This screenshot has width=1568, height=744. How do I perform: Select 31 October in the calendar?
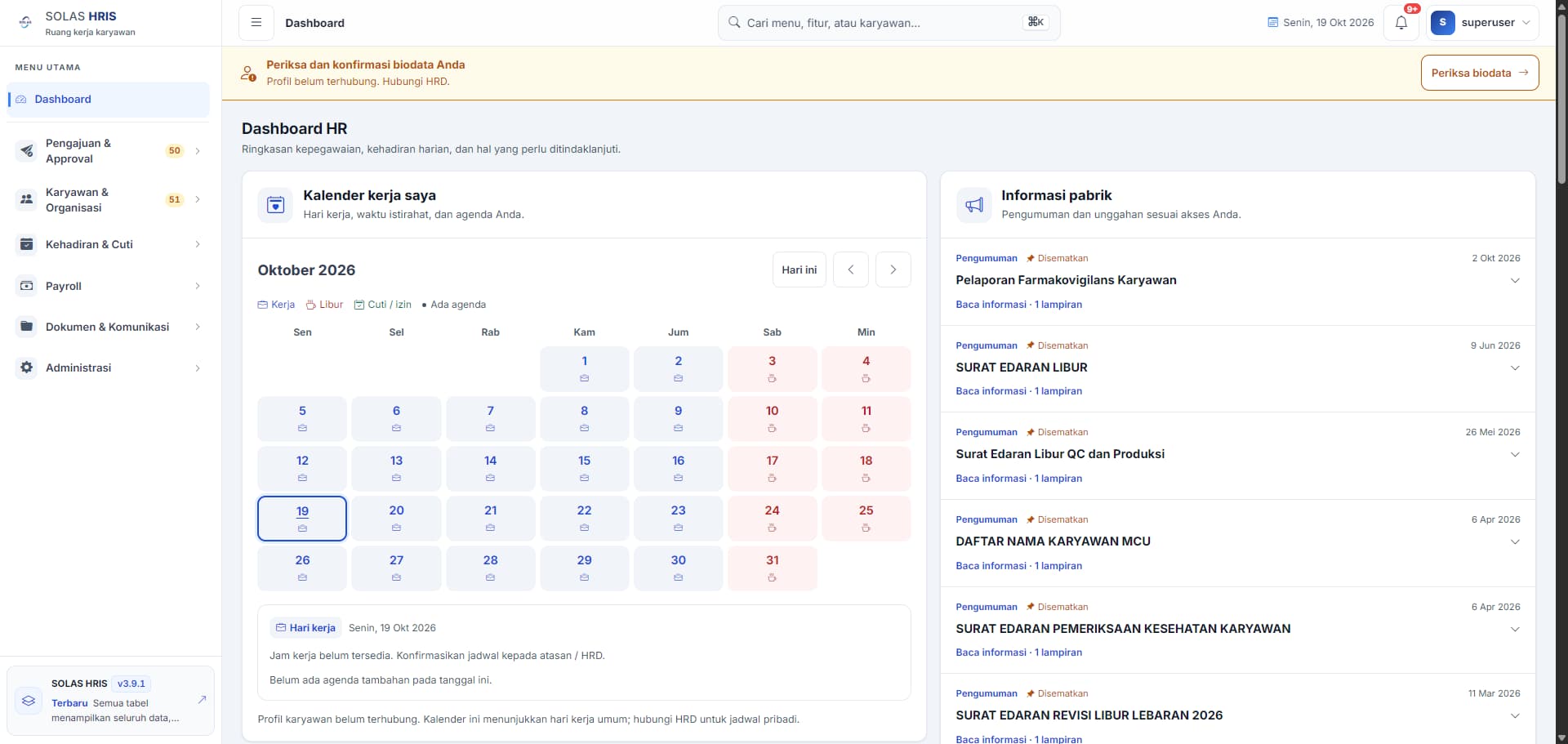pyautogui.click(x=772, y=568)
